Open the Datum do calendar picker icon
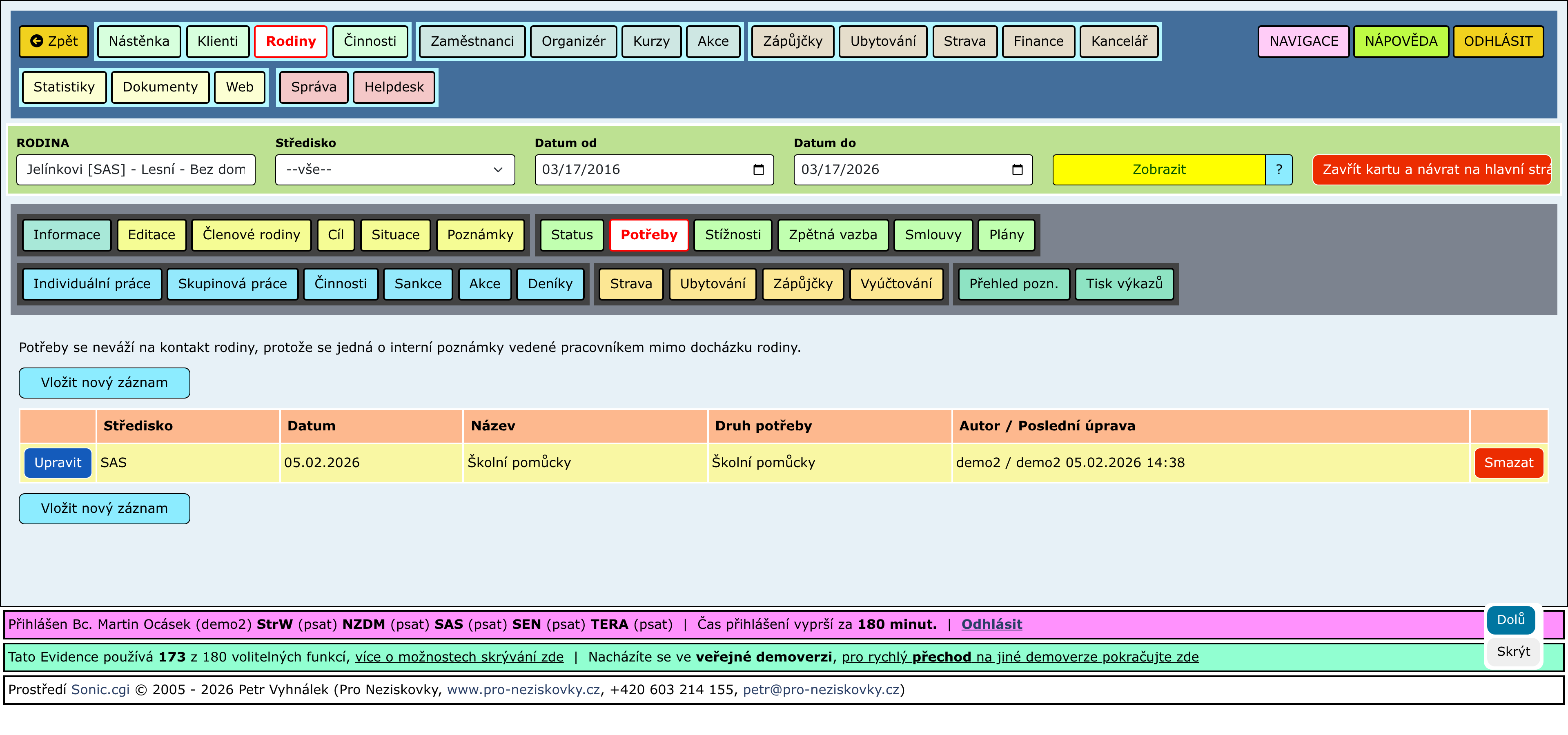1568x735 pixels. [x=1017, y=170]
